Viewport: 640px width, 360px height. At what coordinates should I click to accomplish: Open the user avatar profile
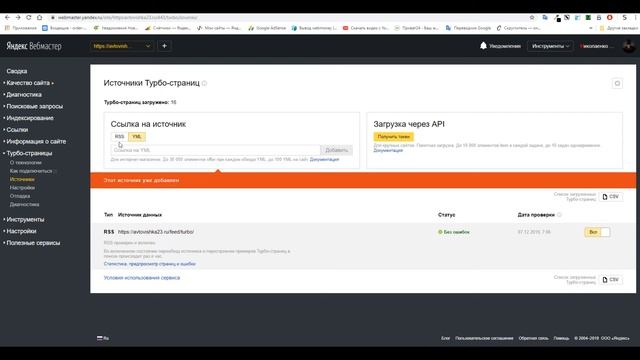[x=629, y=46]
